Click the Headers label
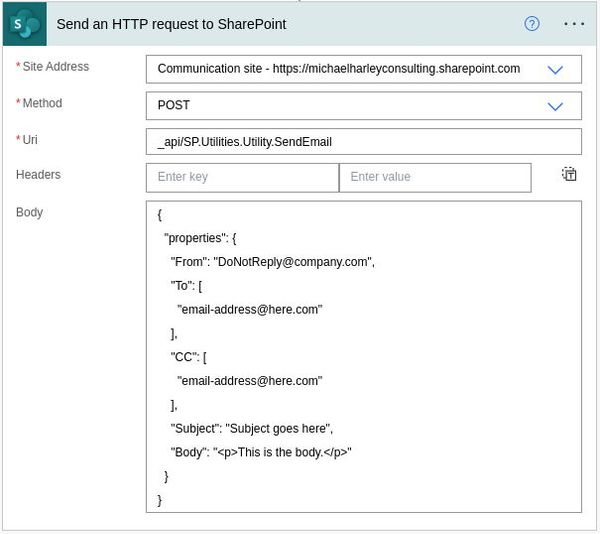Viewport: 600px width, 534px height. point(38,175)
